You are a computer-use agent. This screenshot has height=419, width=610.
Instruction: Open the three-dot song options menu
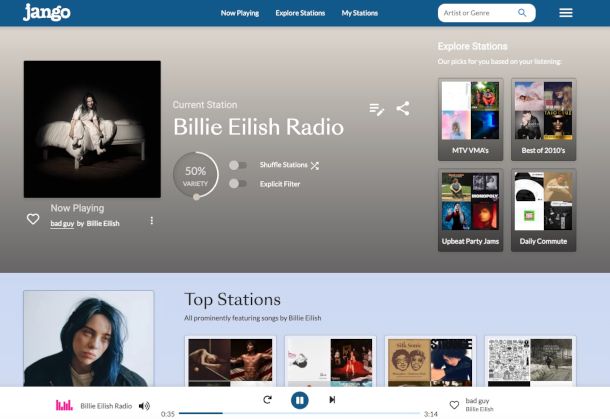click(151, 221)
